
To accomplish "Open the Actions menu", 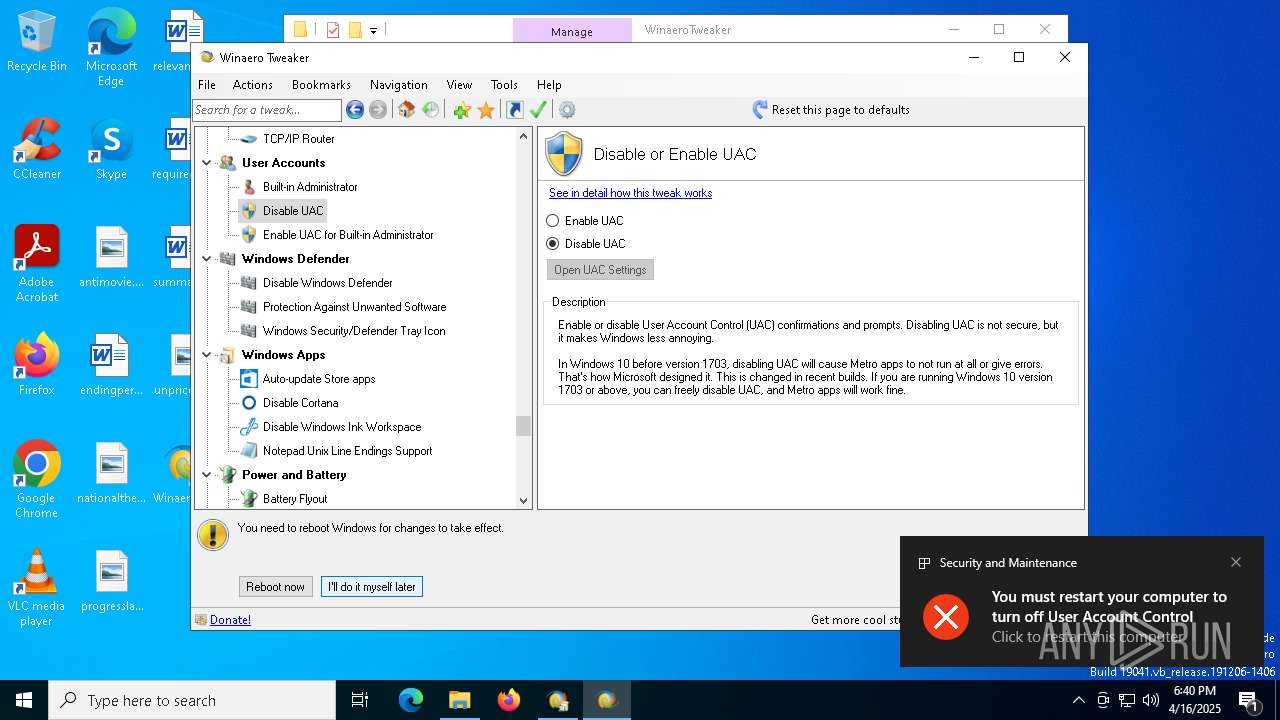I will (252, 85).
